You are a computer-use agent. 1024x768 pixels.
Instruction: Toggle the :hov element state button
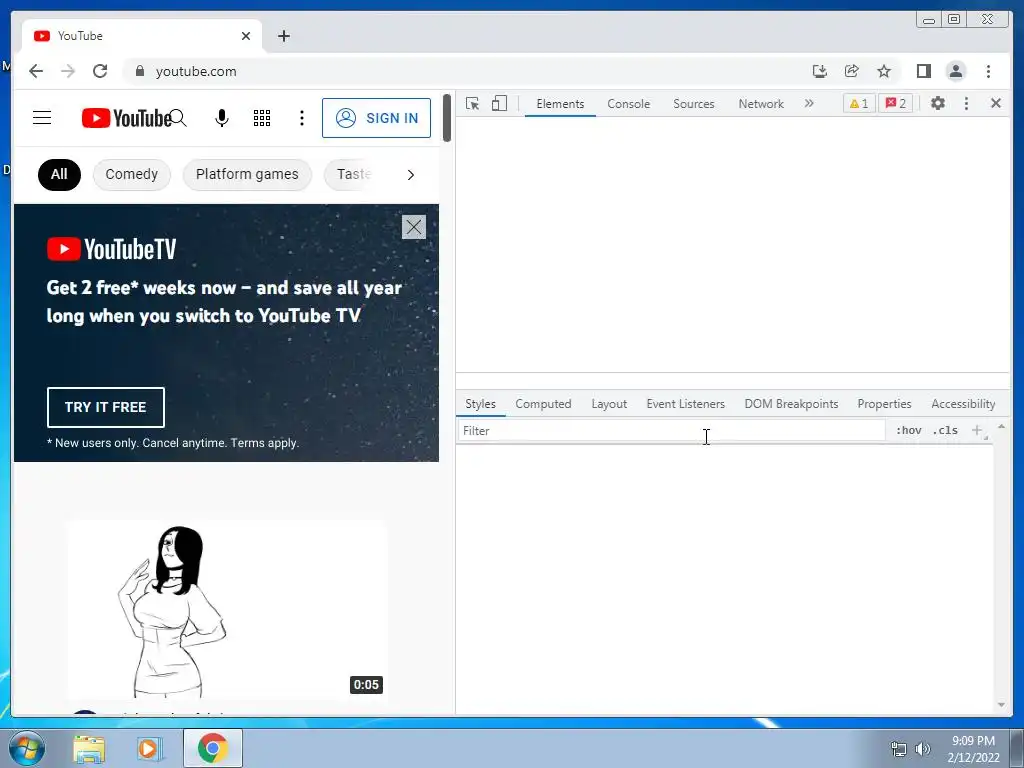[x=908, y=430]
